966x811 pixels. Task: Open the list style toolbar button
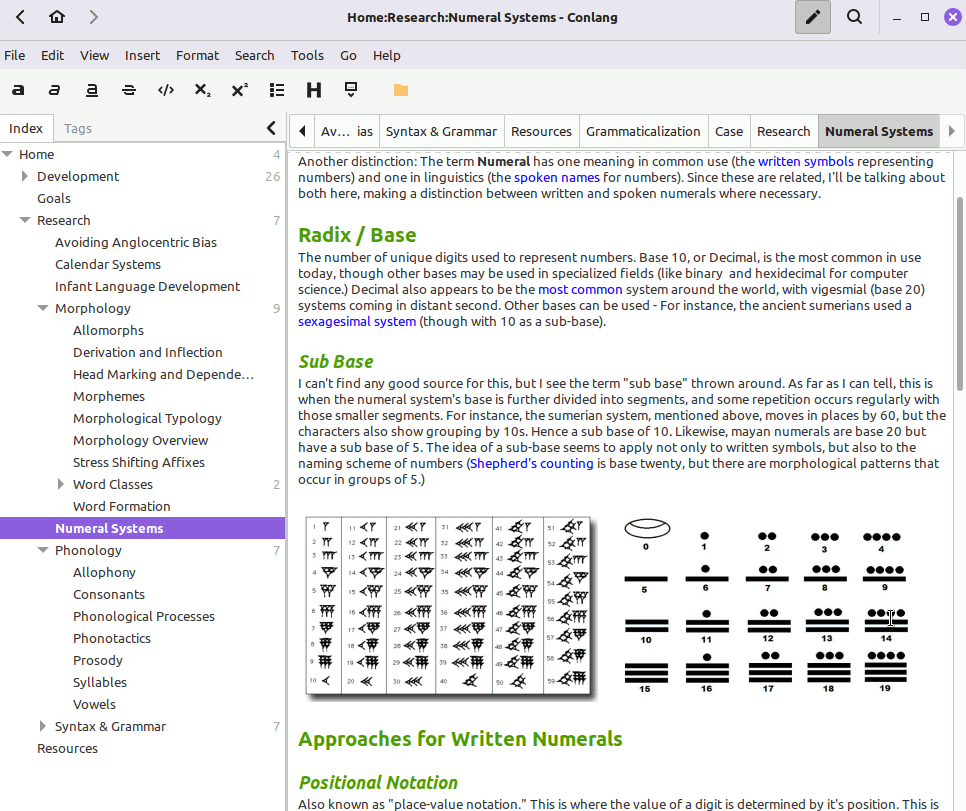point(277,90)
